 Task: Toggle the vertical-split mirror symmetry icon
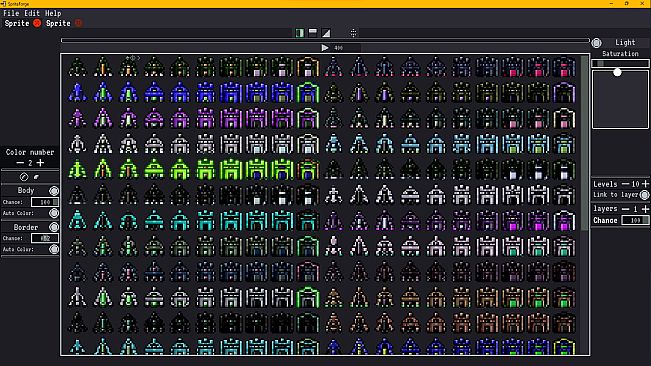coord(300,33)
